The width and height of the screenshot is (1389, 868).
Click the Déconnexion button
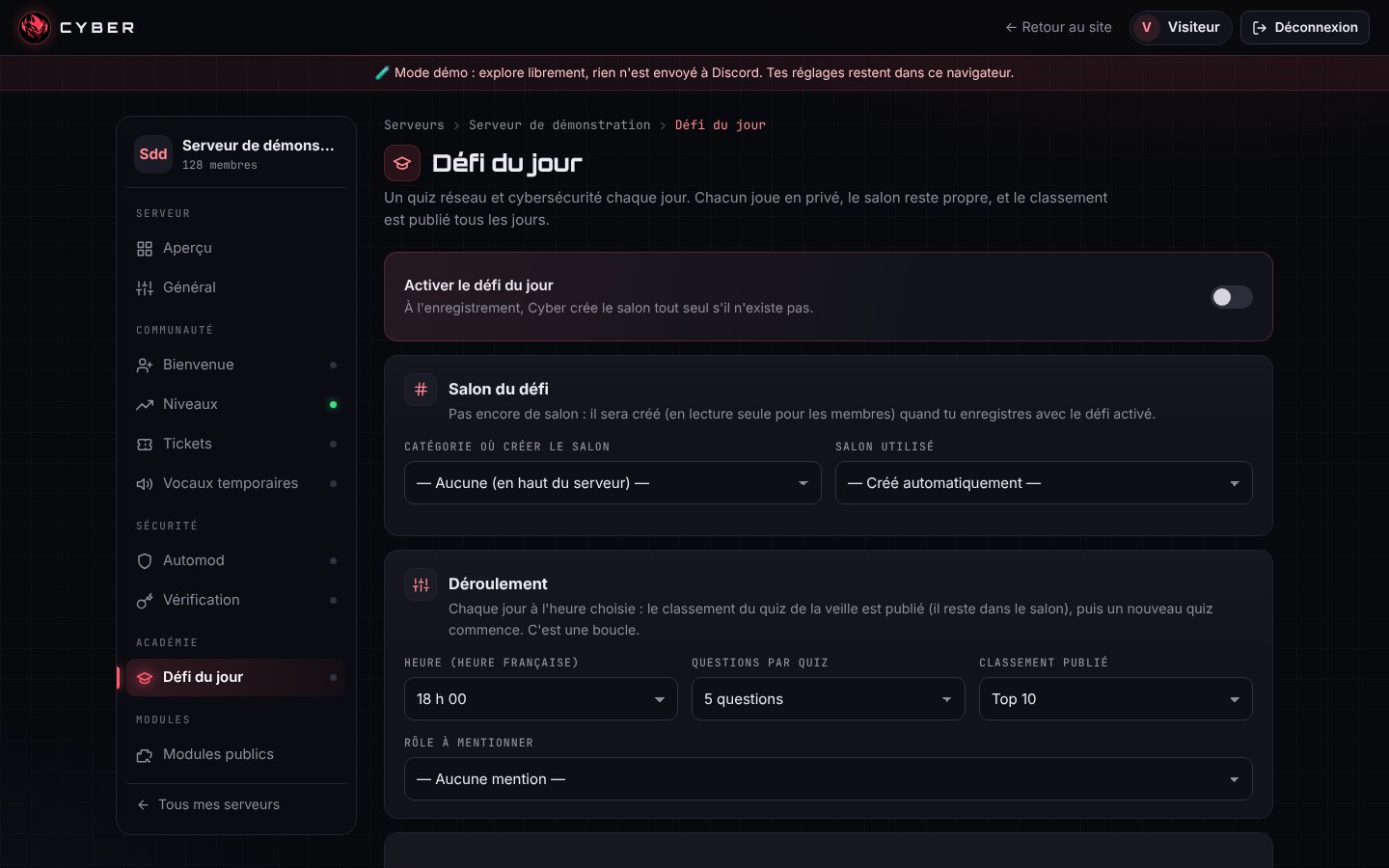(1305, 27)
